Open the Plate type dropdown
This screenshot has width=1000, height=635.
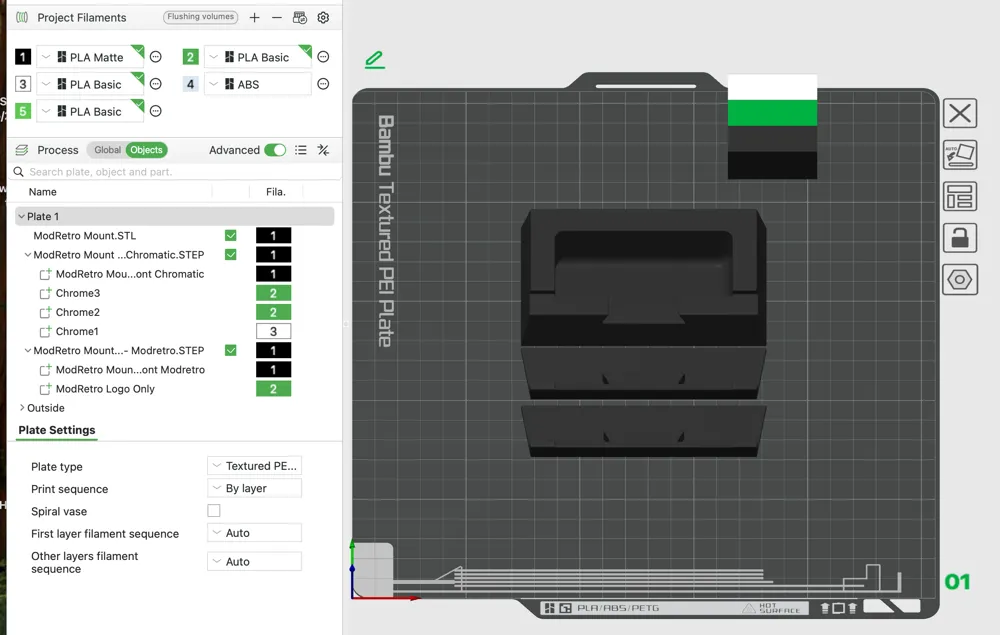click(254, 465)
